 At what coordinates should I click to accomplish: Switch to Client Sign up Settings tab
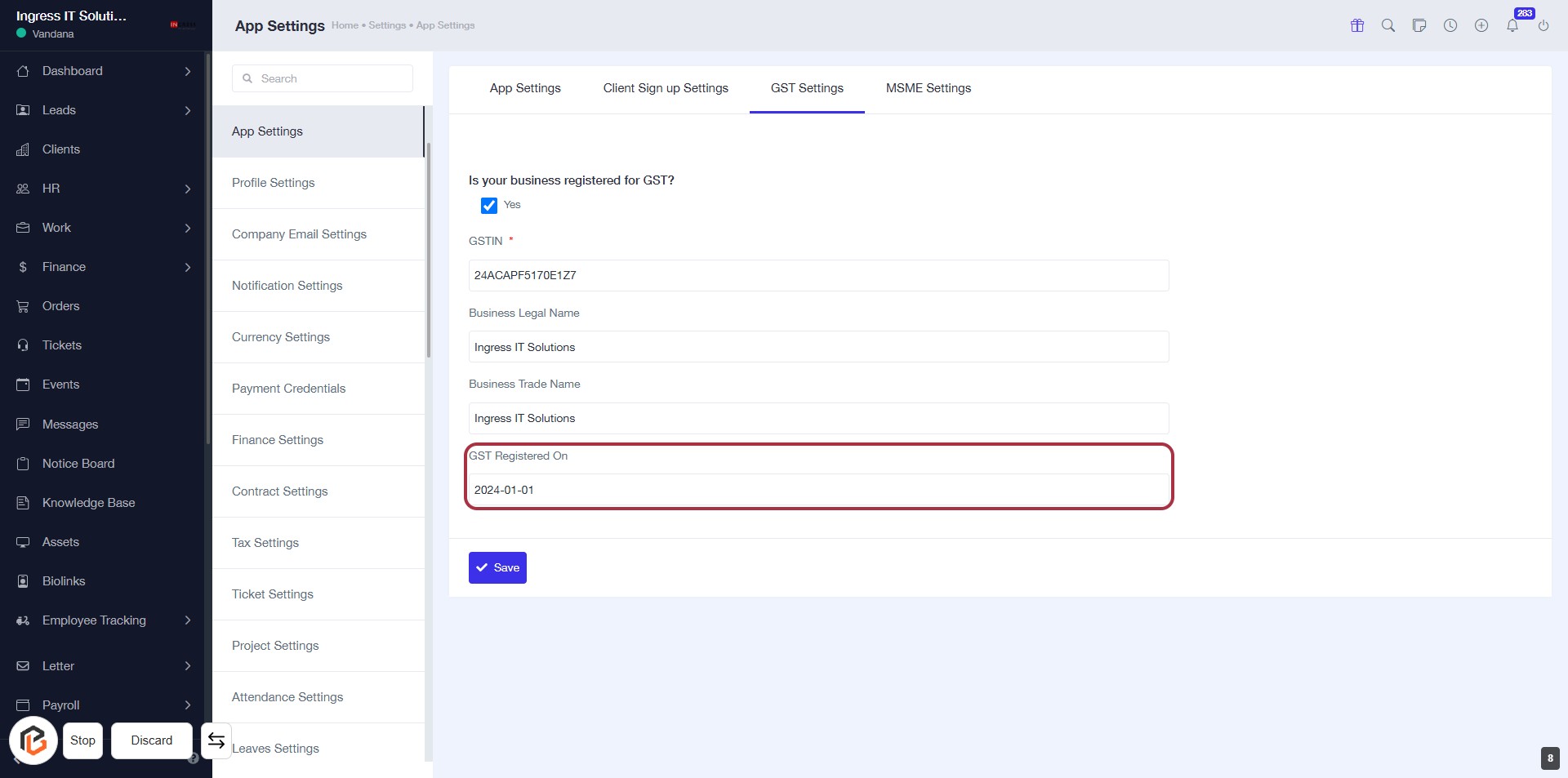666,88
